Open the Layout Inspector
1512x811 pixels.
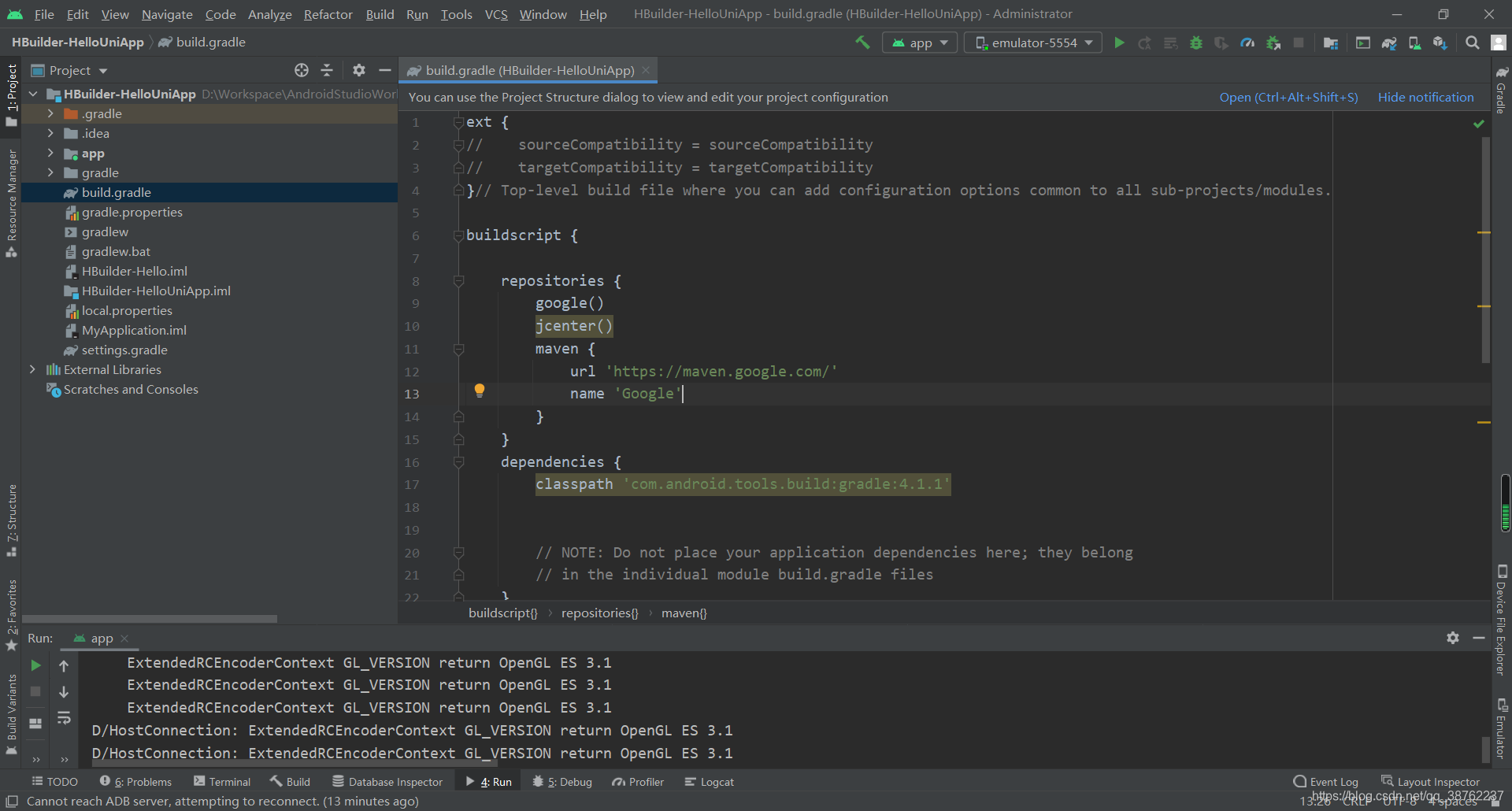coord(1431,782)
